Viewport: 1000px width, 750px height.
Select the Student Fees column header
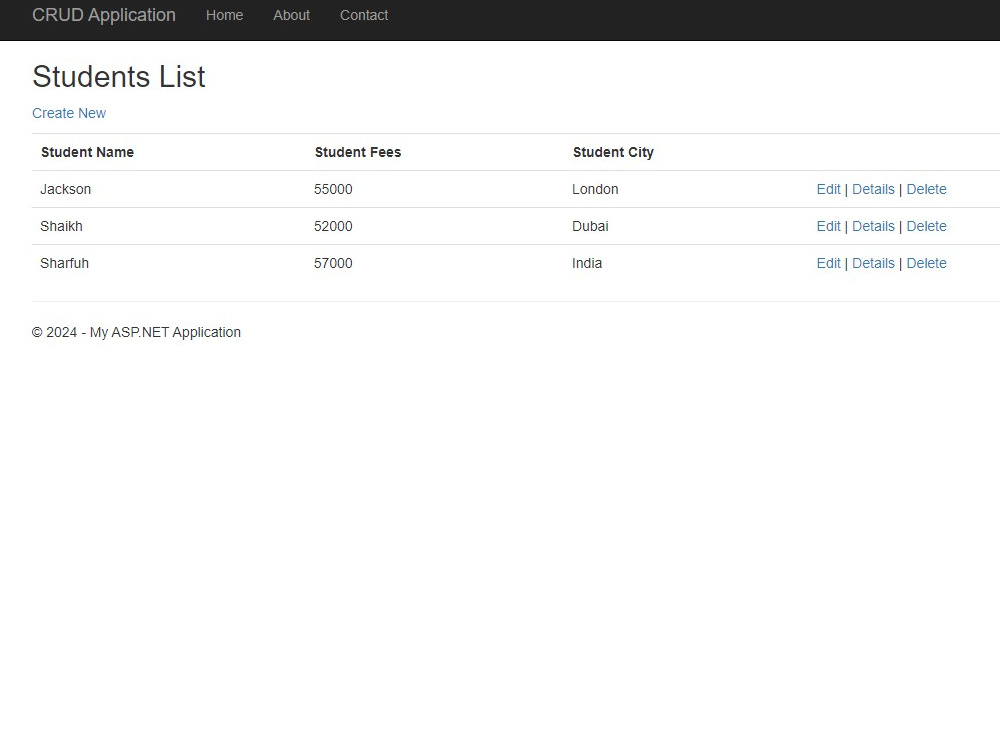[x=358, y=152]
